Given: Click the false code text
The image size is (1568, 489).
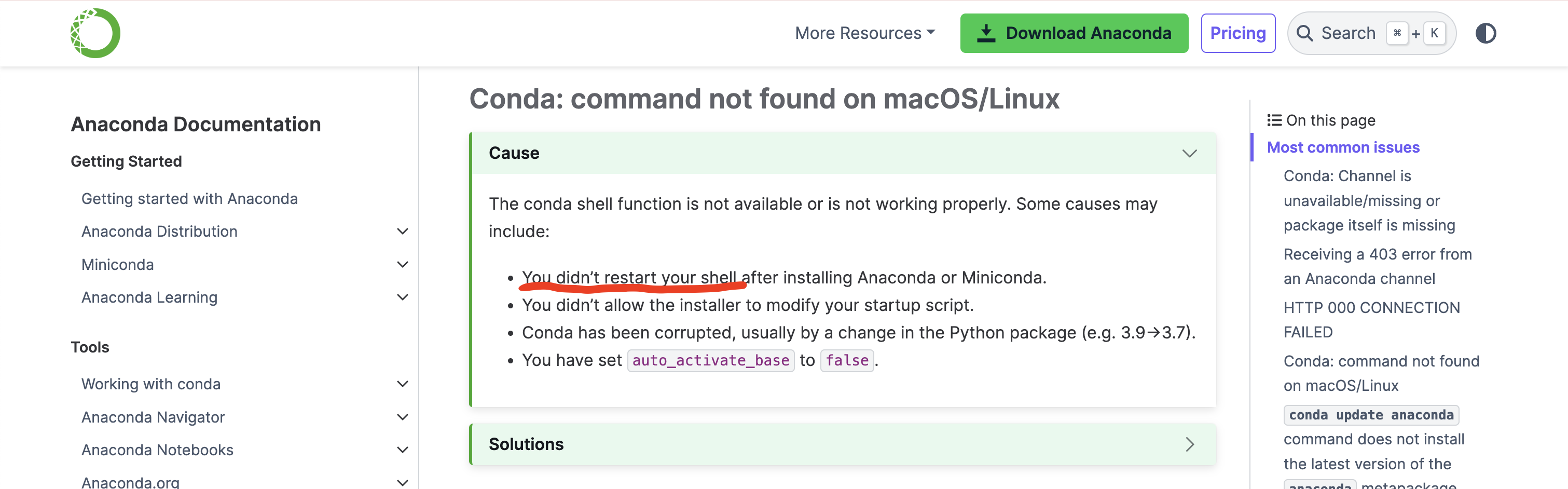Looking at the screenshot, I should pos(847,360).
